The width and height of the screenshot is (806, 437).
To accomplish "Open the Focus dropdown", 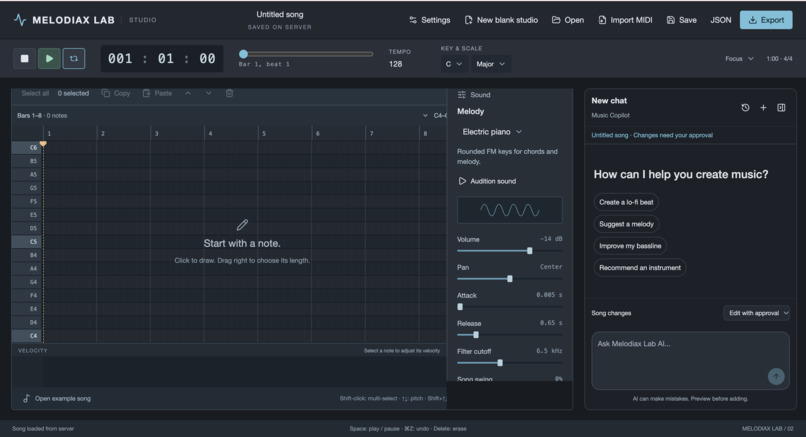I will 739,59.
